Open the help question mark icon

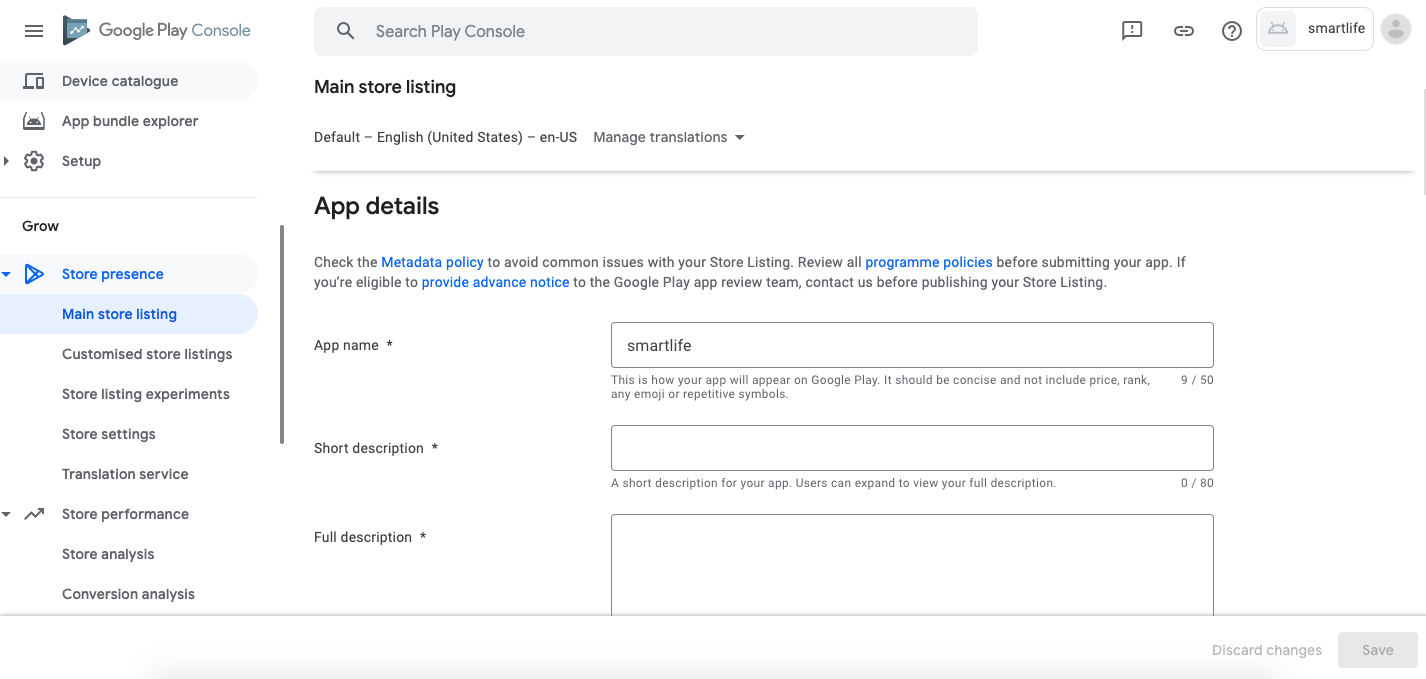click(x=1232, y=31)
